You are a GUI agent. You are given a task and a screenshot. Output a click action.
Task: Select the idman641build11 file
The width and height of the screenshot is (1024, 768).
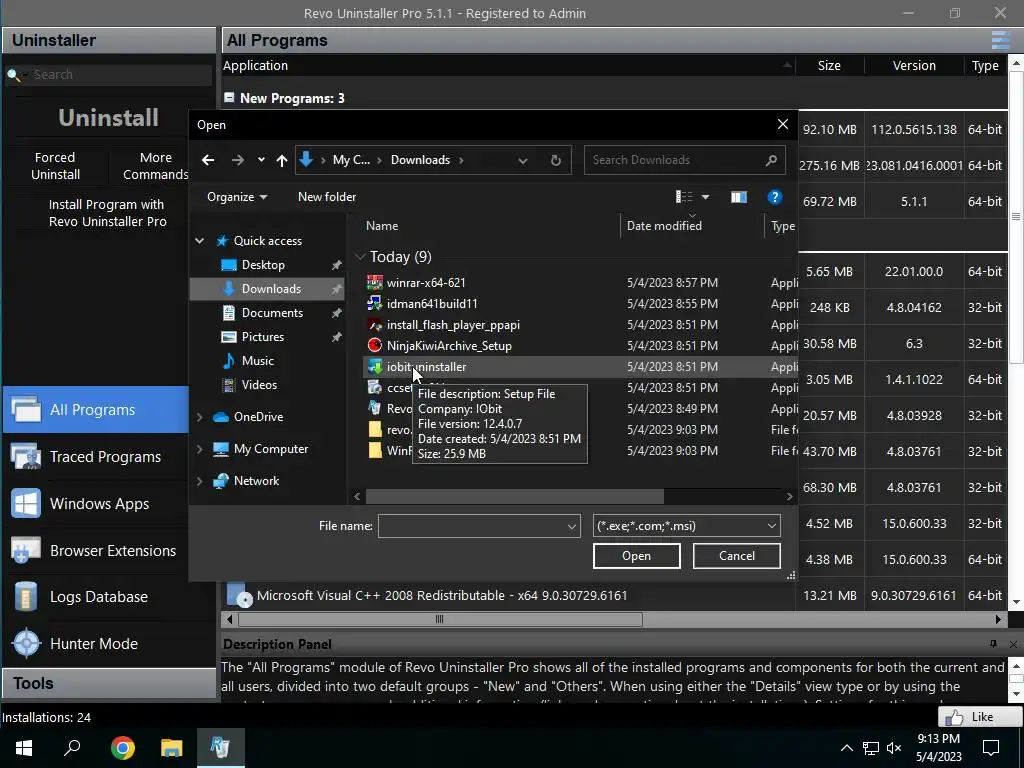432,304
